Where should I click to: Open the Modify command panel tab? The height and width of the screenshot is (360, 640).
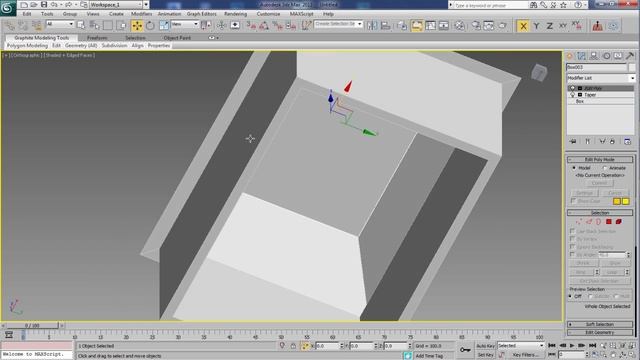click(x=582, y=56)
